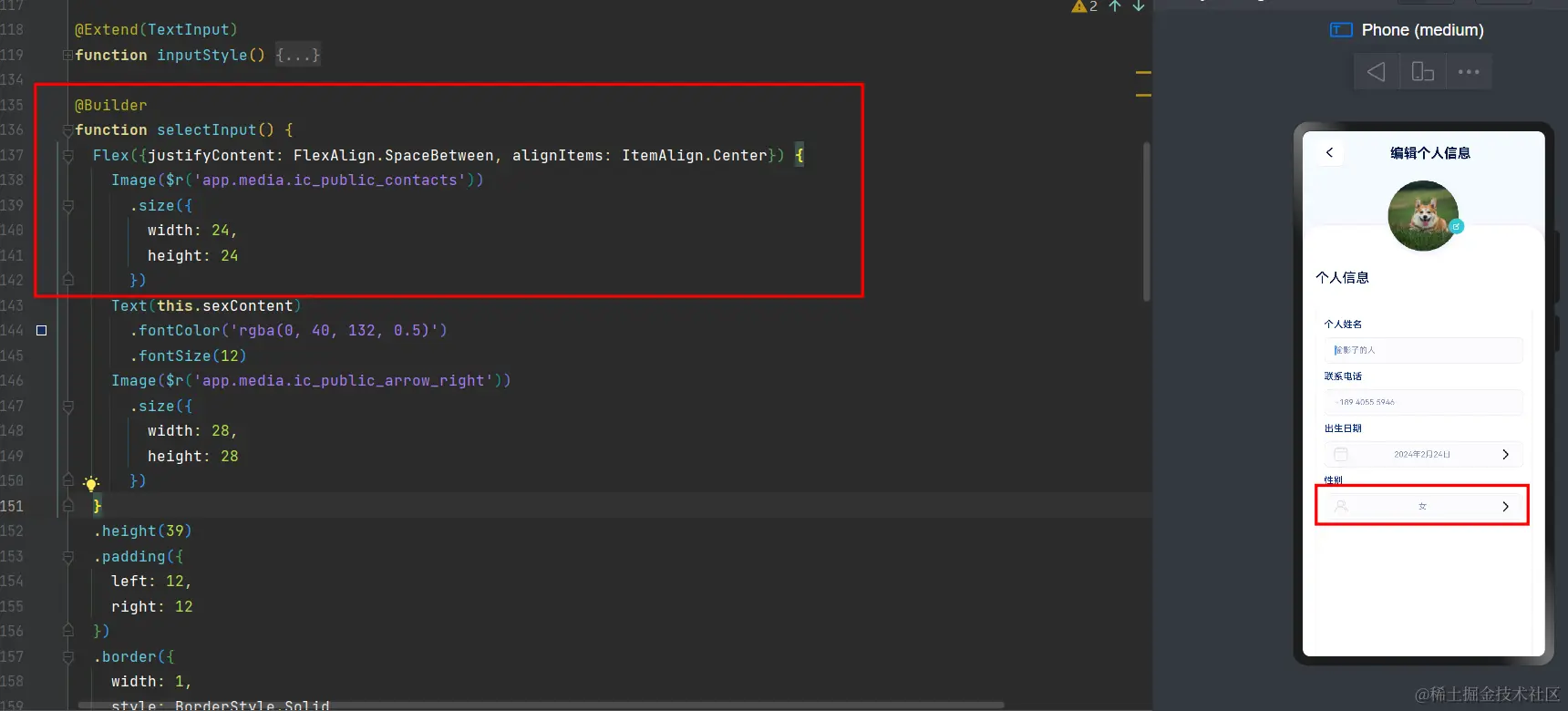Tap the back arrow in phone preview
This screenshot has height=711, width=1568.
(x=1329, y=152)
